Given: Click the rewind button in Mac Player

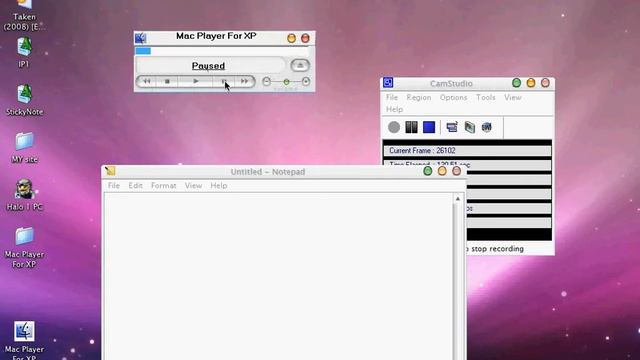Looking at the screenshot, I should [147, 81].
